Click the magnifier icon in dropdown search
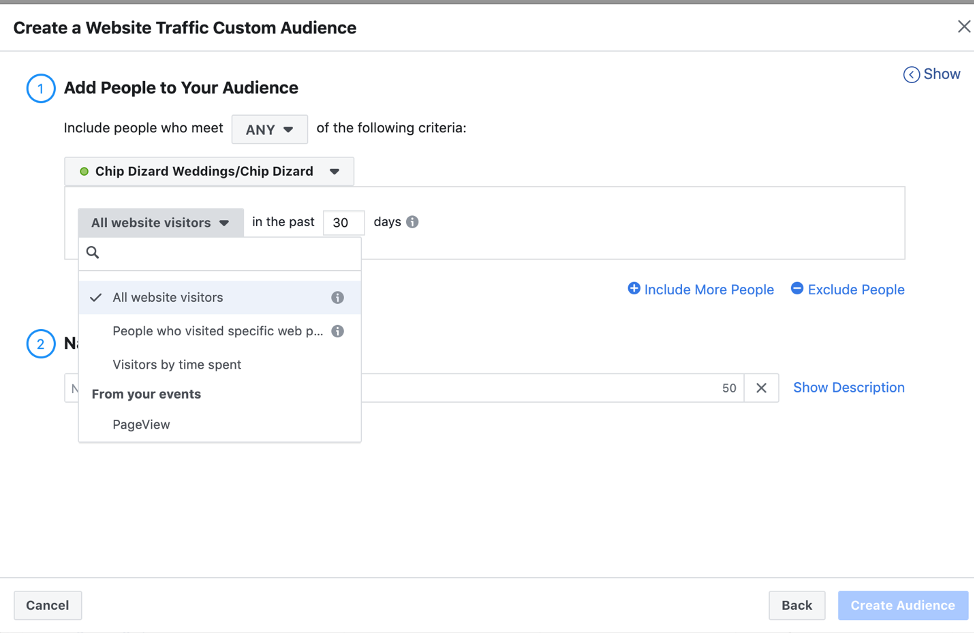Screen dimensions: 974x633 tap(93, 252)
